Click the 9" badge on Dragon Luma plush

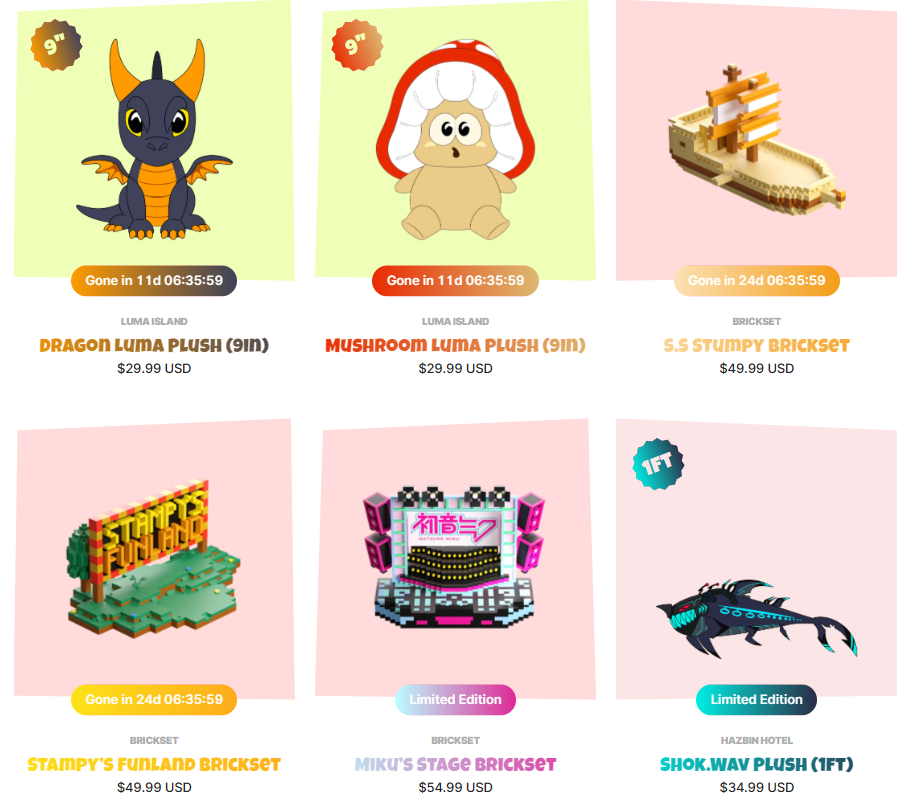coord(56,45)
